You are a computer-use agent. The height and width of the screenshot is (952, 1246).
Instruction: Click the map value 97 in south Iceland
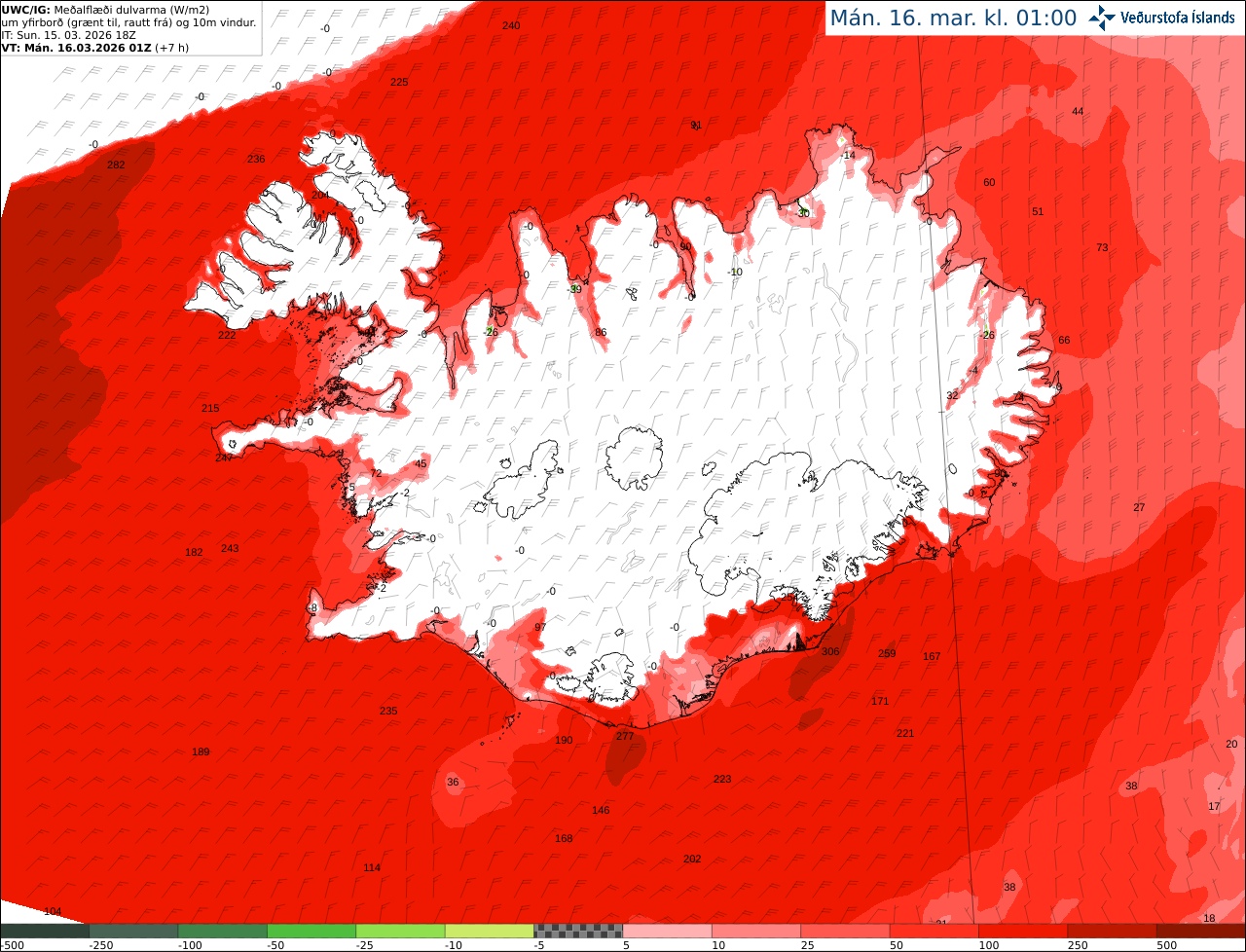tap(540, 627)
